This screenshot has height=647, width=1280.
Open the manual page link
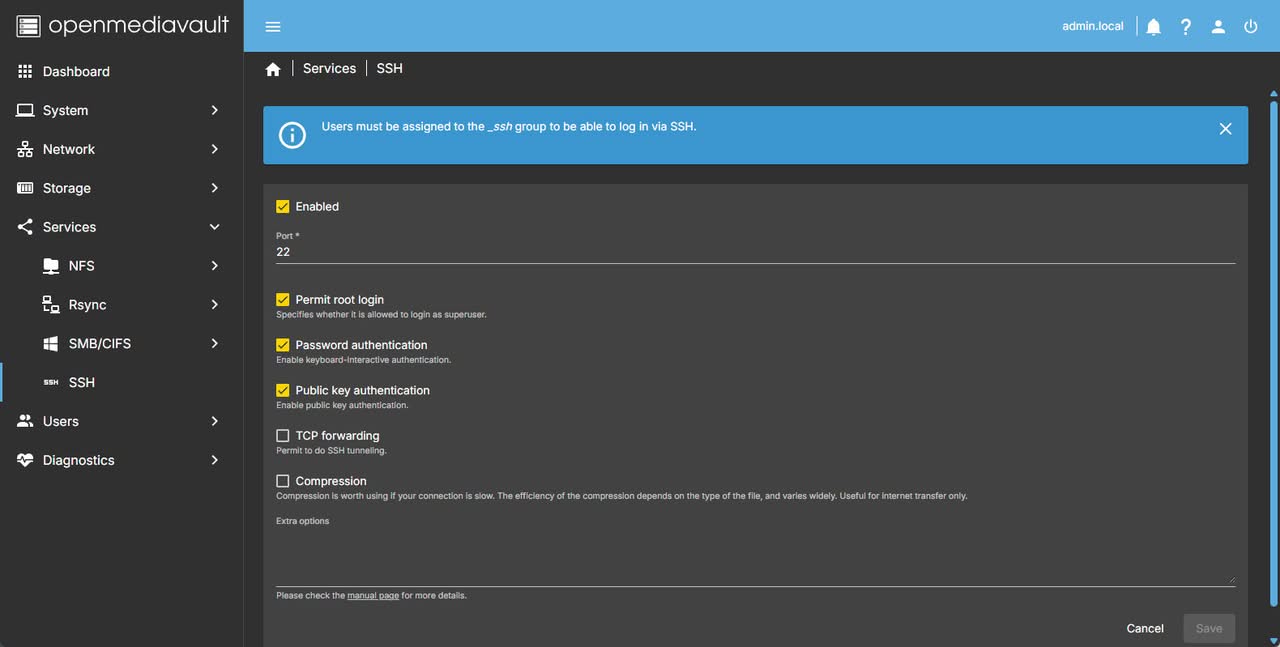373,595
